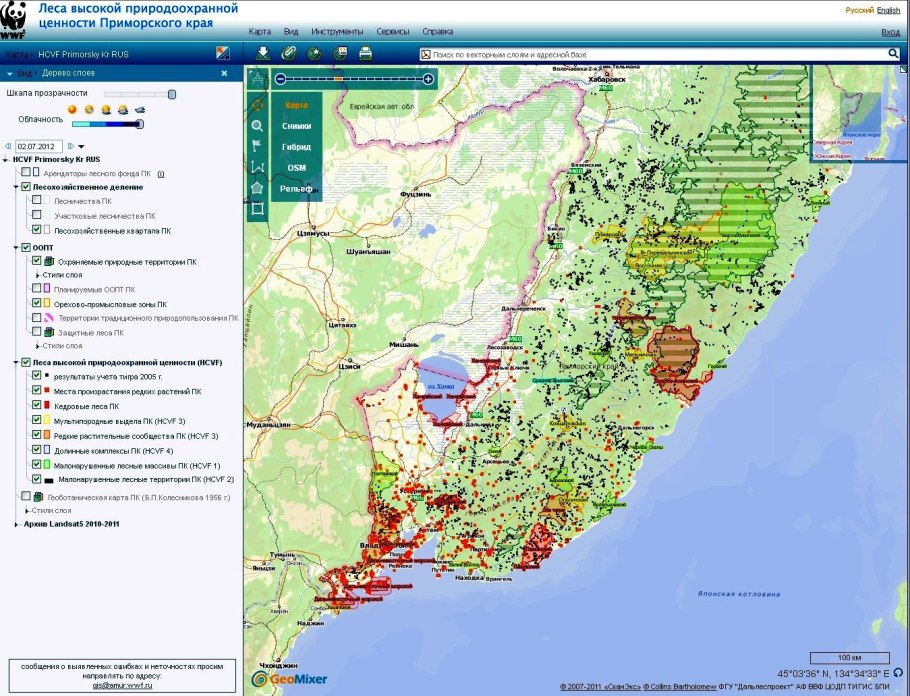Switch basemap to Гибрид
The height and width of the screenshot is (696, 910).
click(x=296, y=147)
